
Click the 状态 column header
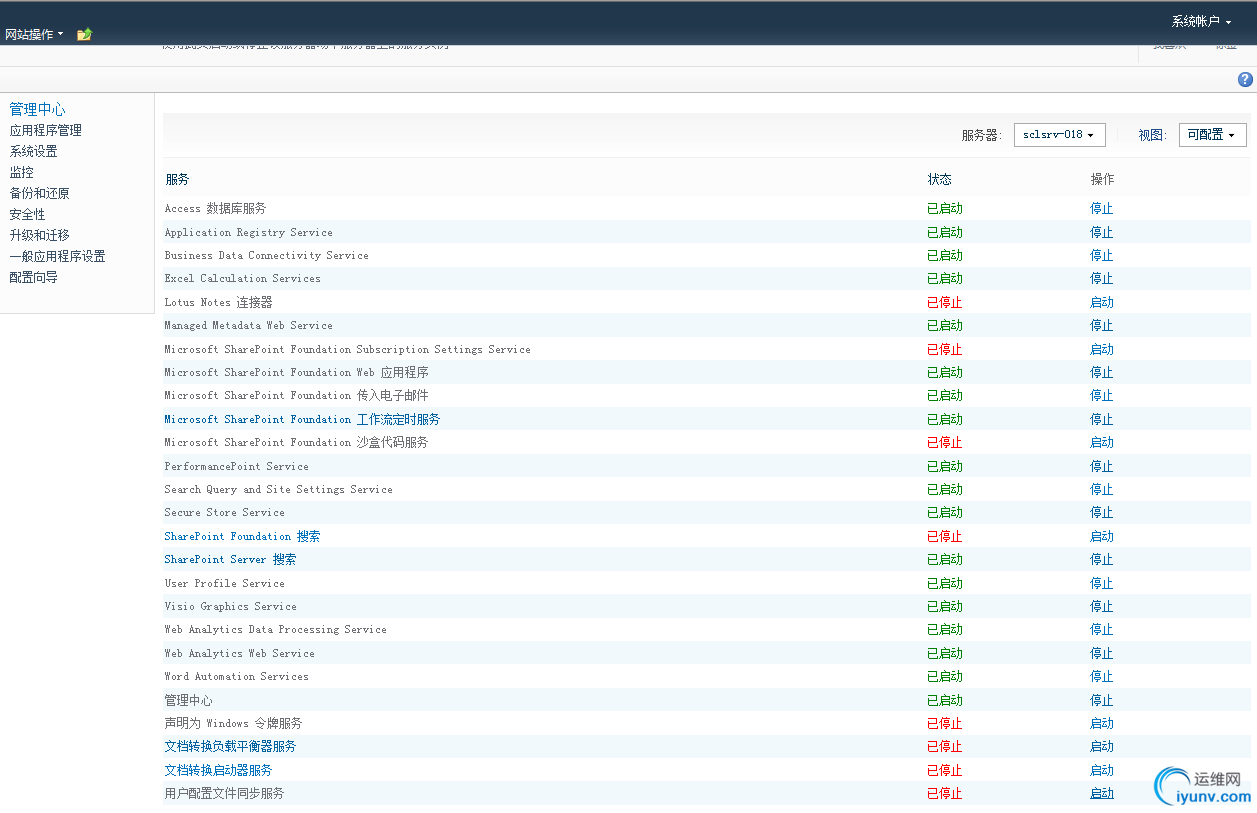(x=939, y=179)
